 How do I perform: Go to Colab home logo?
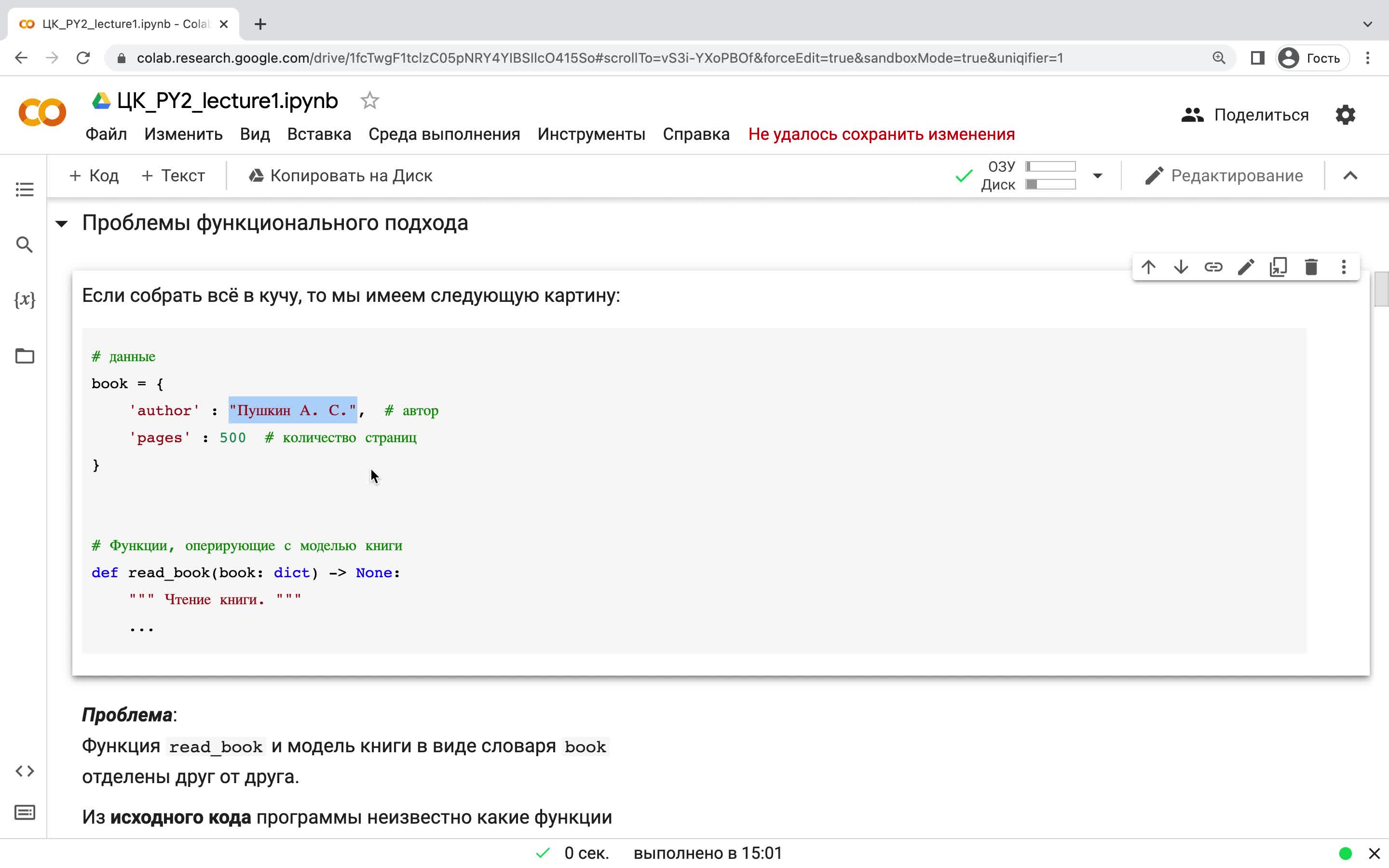(42, 112)
